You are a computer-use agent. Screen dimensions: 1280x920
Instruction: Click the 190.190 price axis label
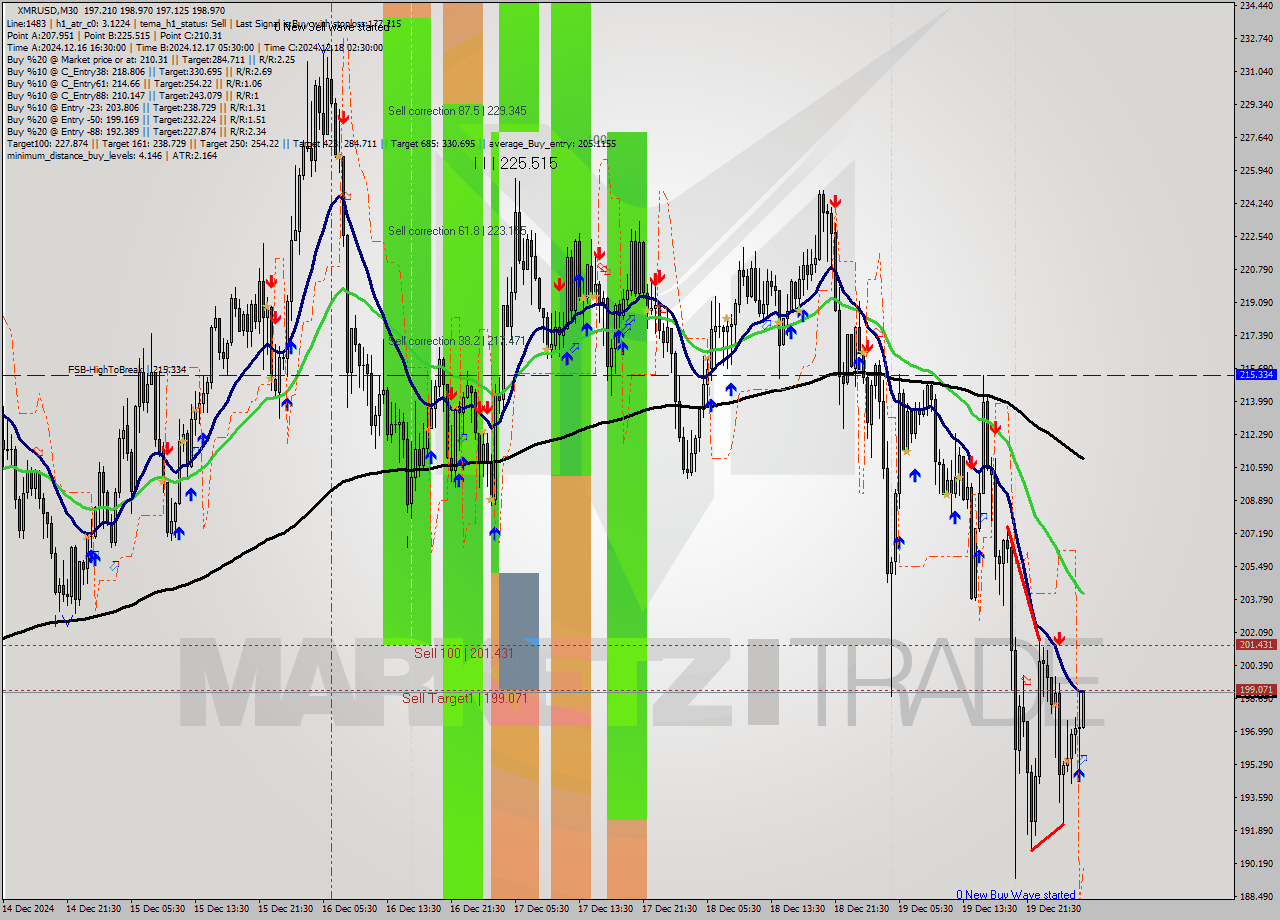(x=1256, y=863)
